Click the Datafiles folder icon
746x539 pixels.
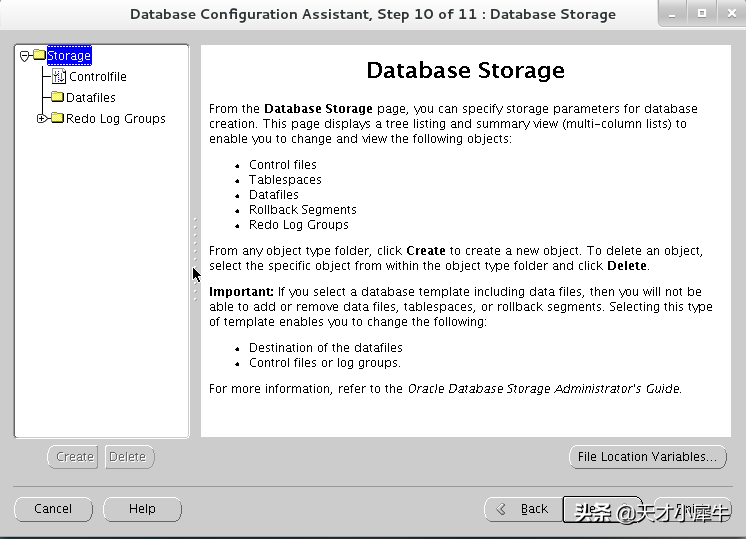tap(58, 97)
